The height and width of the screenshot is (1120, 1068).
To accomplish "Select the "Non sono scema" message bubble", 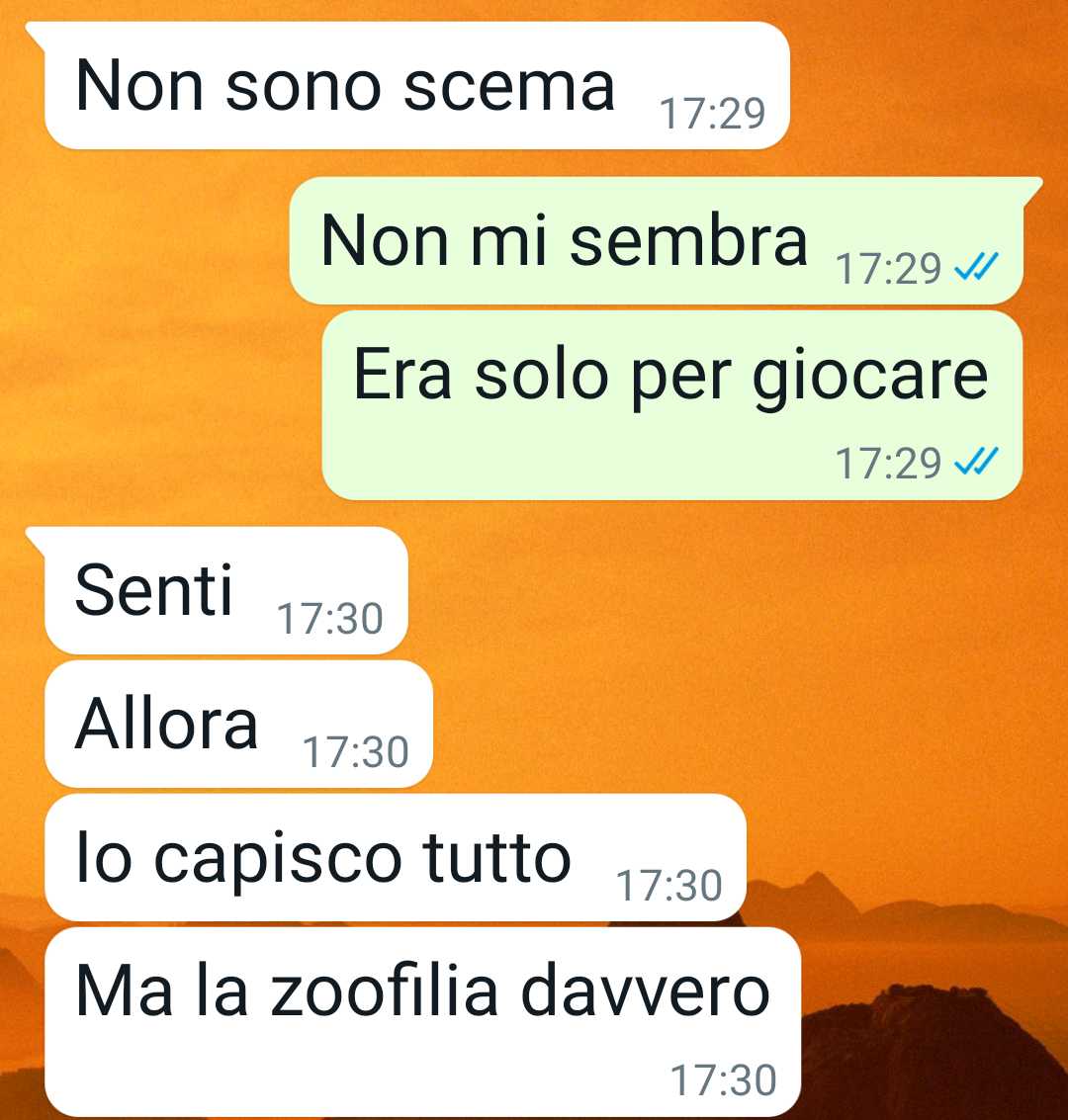I will click(x=416, y=86).
